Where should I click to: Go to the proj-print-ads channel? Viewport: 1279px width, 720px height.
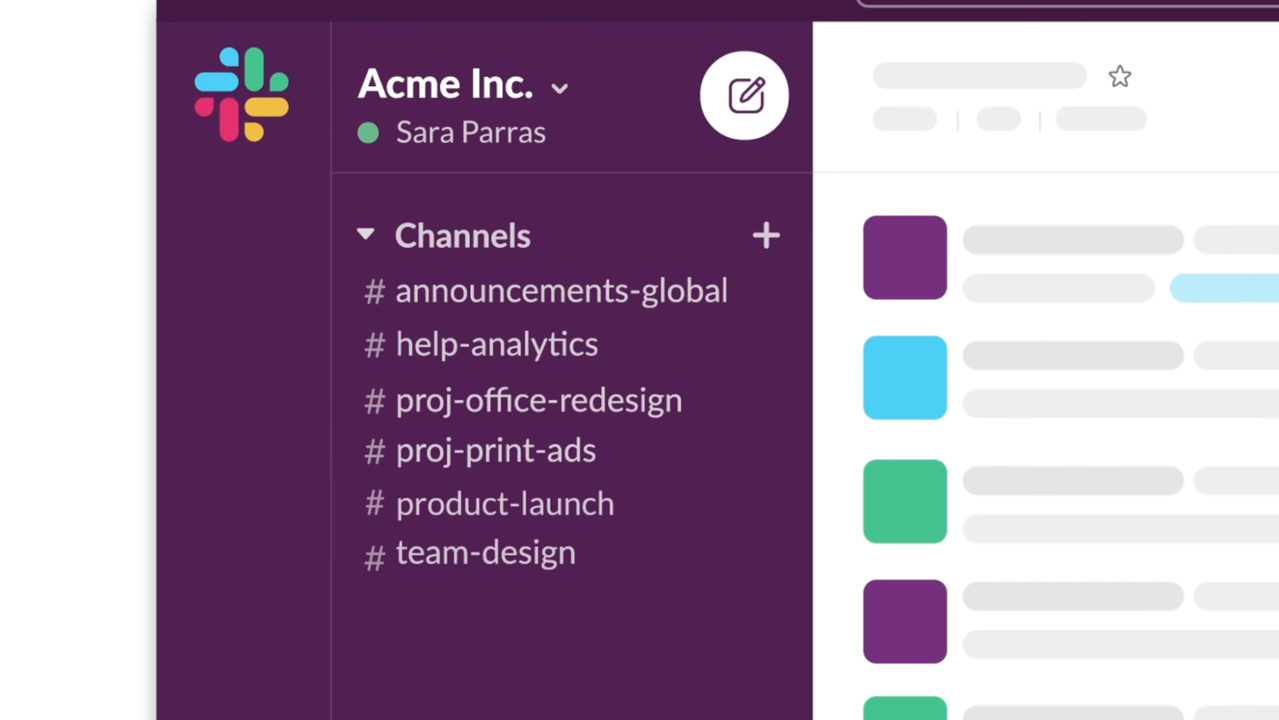(x=495, y=451)
